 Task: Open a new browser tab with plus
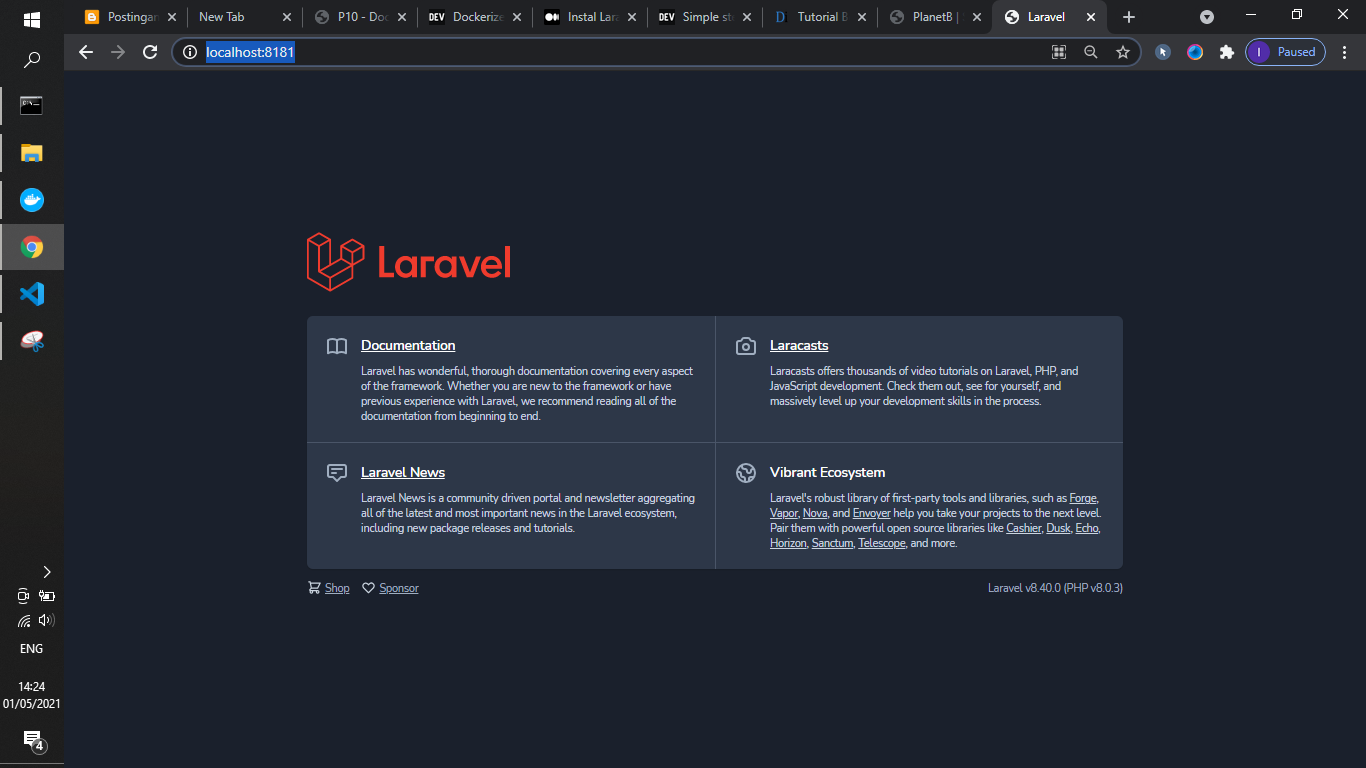coord(1129,17)
